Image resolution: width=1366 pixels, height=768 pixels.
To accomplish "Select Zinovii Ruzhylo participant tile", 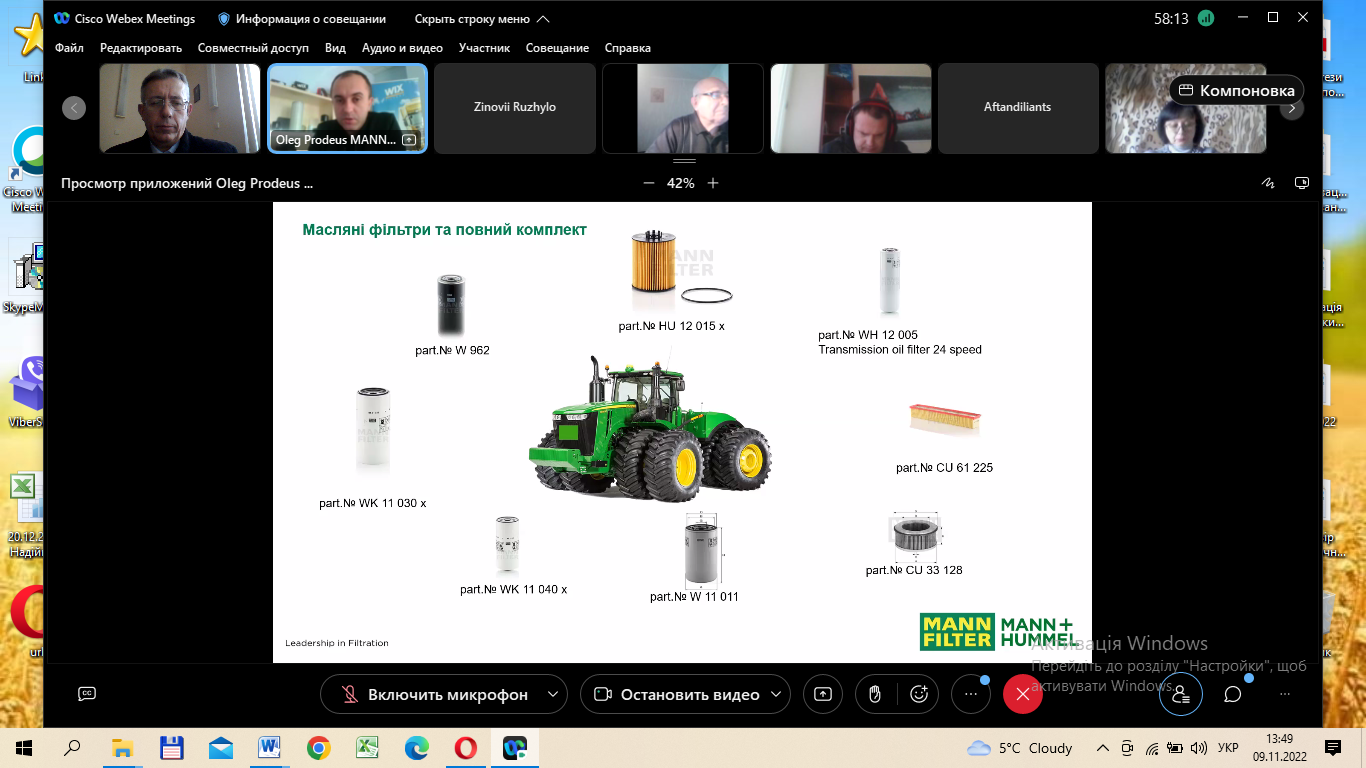I will [515, 108].
